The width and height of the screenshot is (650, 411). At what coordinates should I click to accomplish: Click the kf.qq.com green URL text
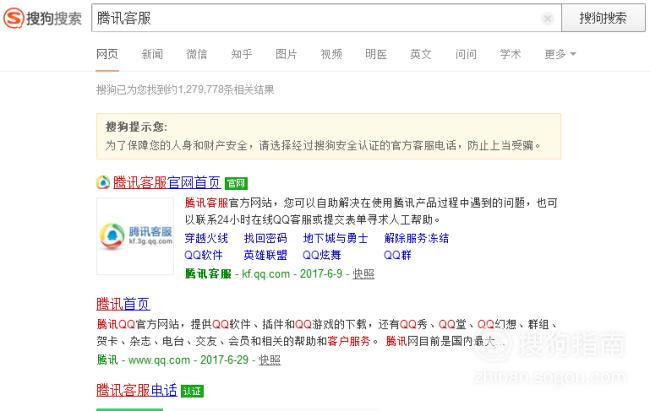pyautogui.click(x=266, y=274)
